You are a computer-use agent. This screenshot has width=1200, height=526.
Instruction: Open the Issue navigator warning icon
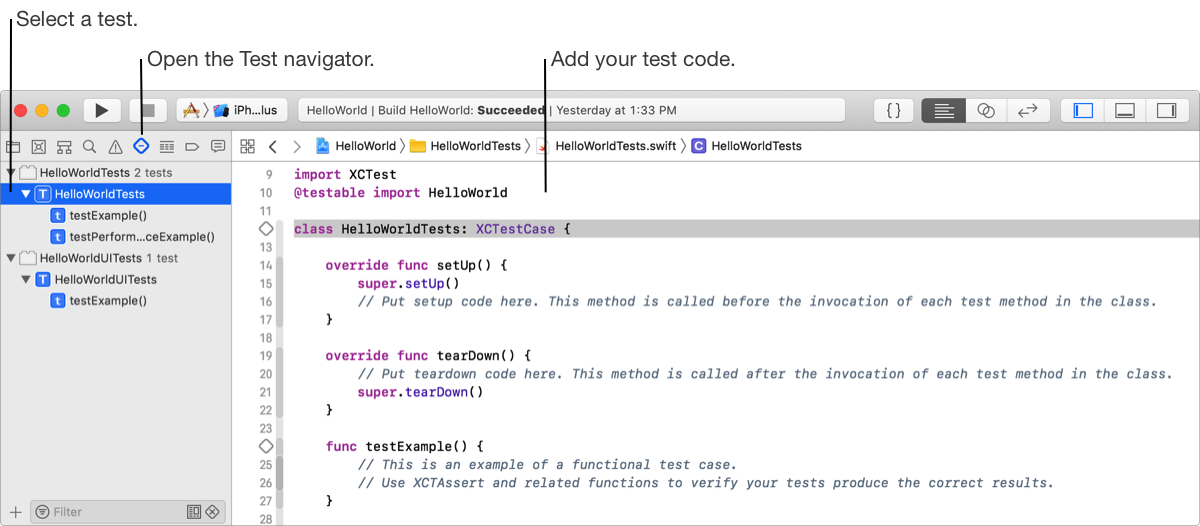tap(115, 146)
